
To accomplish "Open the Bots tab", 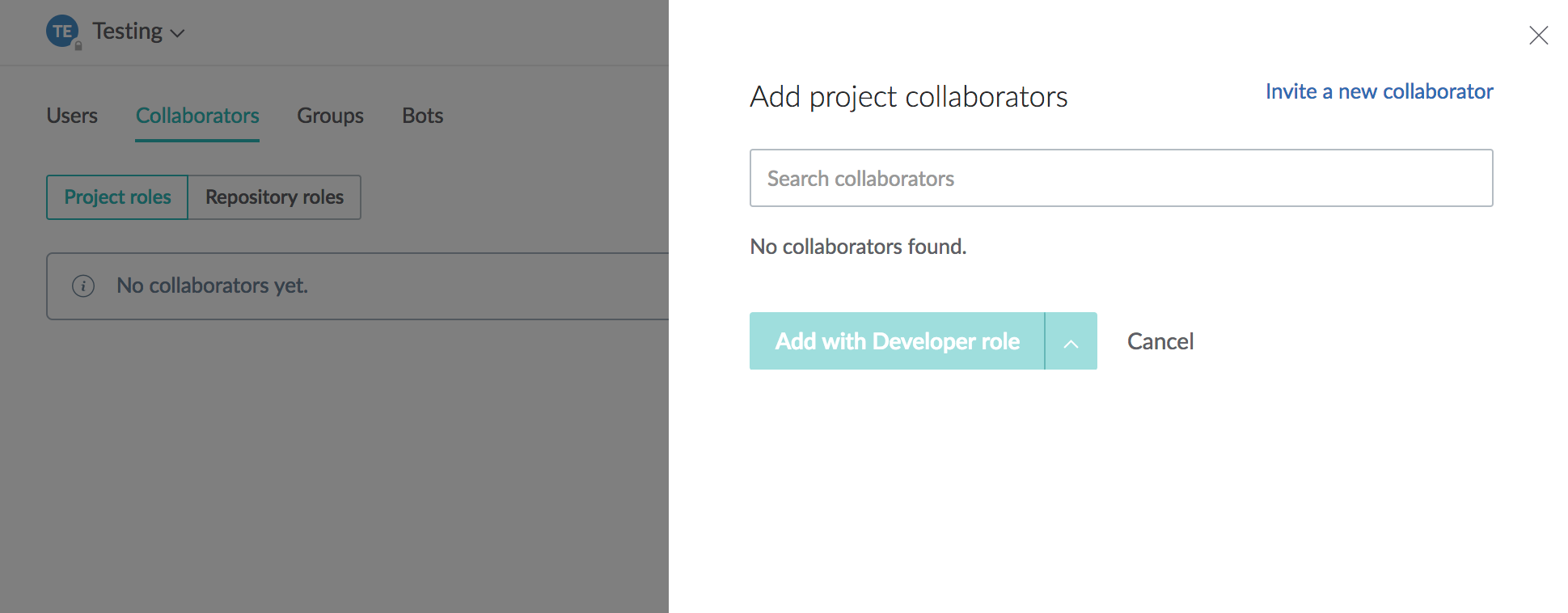I will pyautogui.click(x=422, y=116).
